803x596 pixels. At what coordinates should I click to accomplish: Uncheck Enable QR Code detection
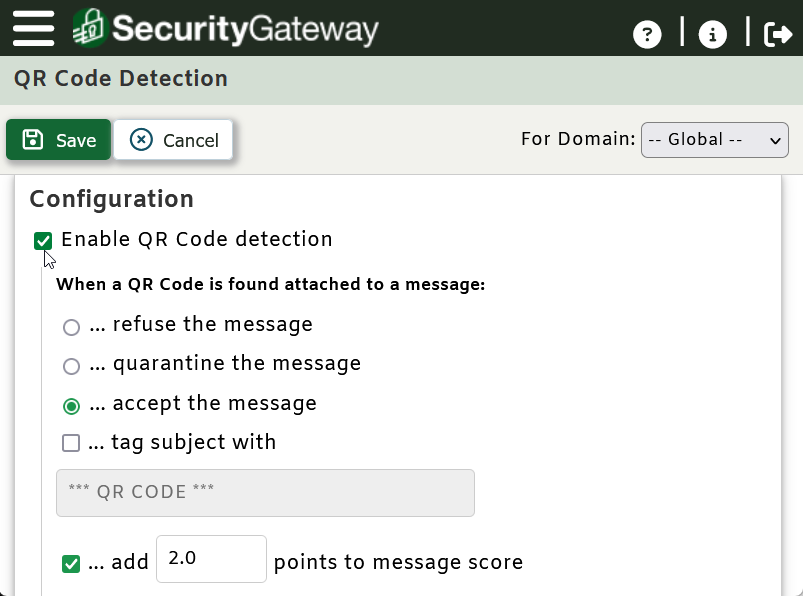pos(43,241)
